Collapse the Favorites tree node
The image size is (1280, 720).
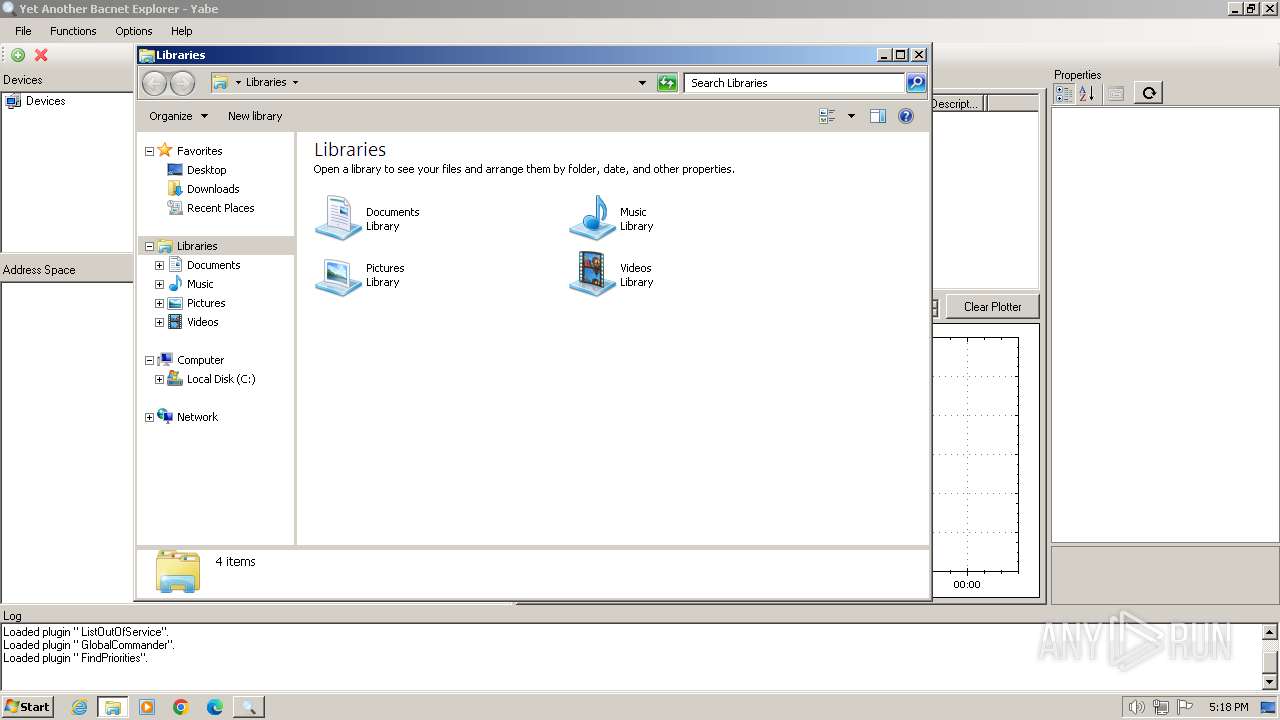[x=149, y=152]
